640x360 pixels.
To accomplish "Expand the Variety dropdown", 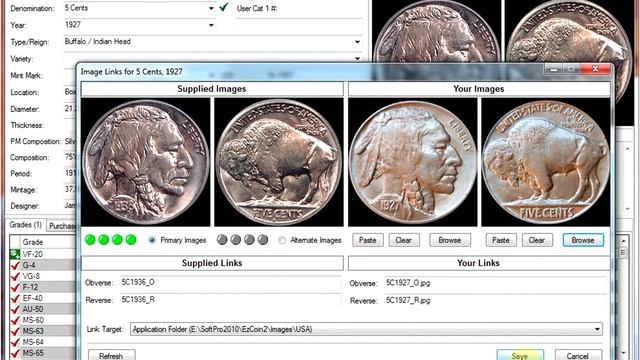I will [x=357, y=58].
